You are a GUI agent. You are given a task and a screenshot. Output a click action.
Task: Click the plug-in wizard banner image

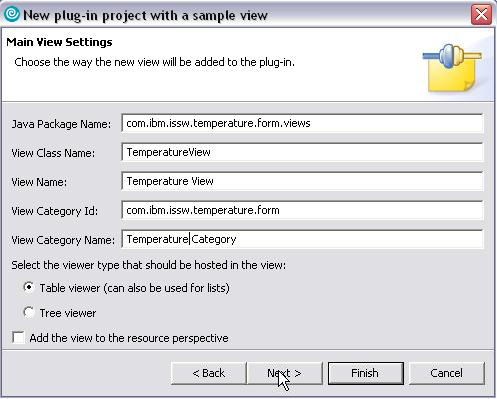[x=452, y=68]
